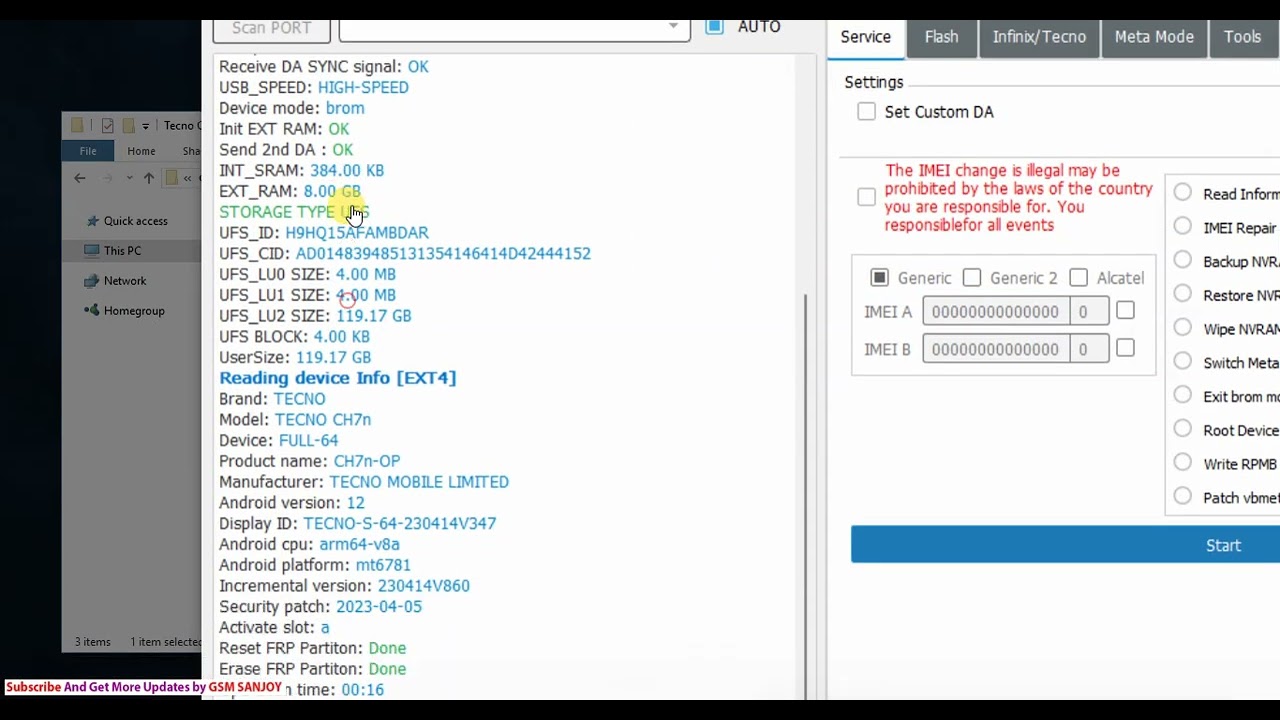
Task: Click the Properties checkmark icon in Explorer
Action: click(x=108, y=126)
